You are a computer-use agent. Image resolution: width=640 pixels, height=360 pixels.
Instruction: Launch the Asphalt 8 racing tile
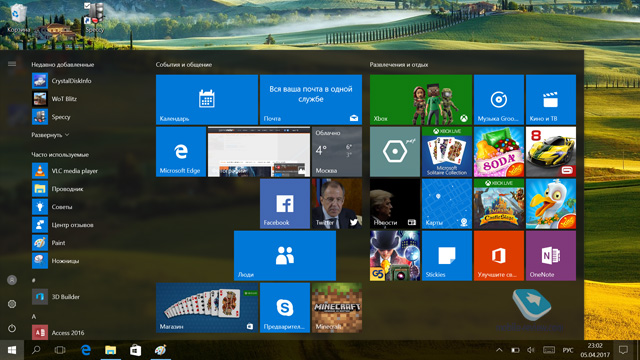tap(551, 151)
